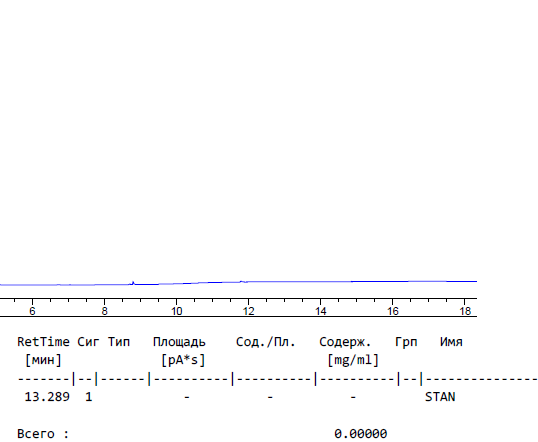Click the RetTime column header
Image resolution: width=538 pixels, height=442 pixels.
coord(43,342)
